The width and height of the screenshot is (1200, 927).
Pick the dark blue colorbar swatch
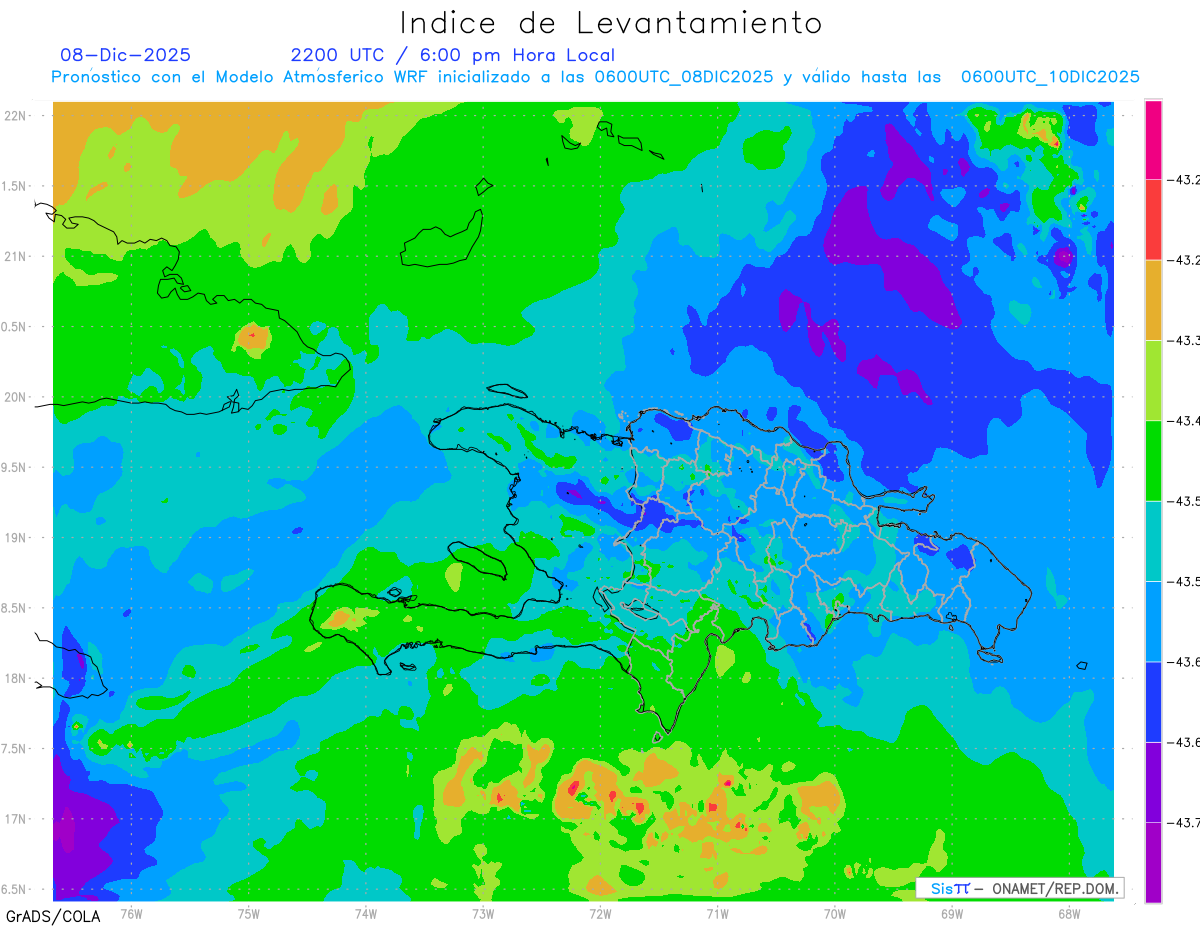[1153, 701]
